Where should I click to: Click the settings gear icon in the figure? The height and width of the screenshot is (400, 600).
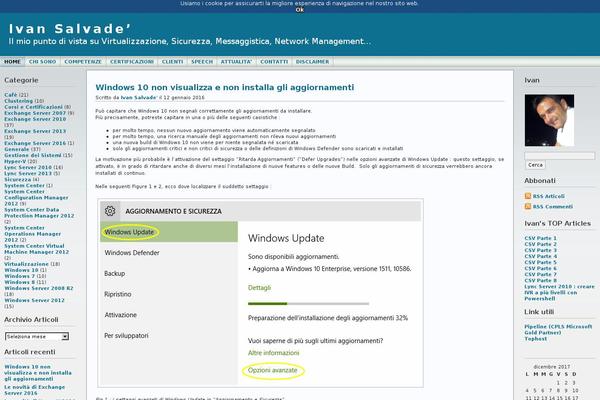pyautogui.click(x=110, y=211)
